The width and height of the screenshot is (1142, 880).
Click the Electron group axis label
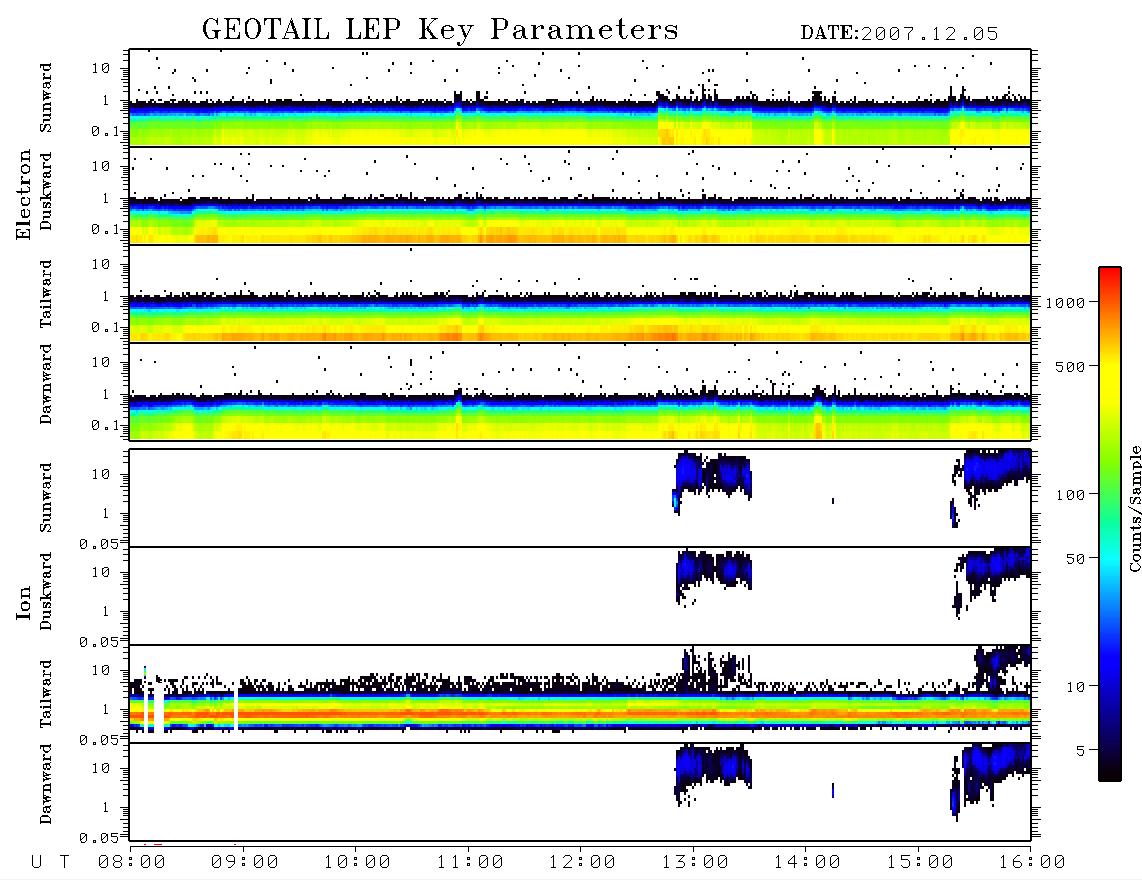click(24, 195)
